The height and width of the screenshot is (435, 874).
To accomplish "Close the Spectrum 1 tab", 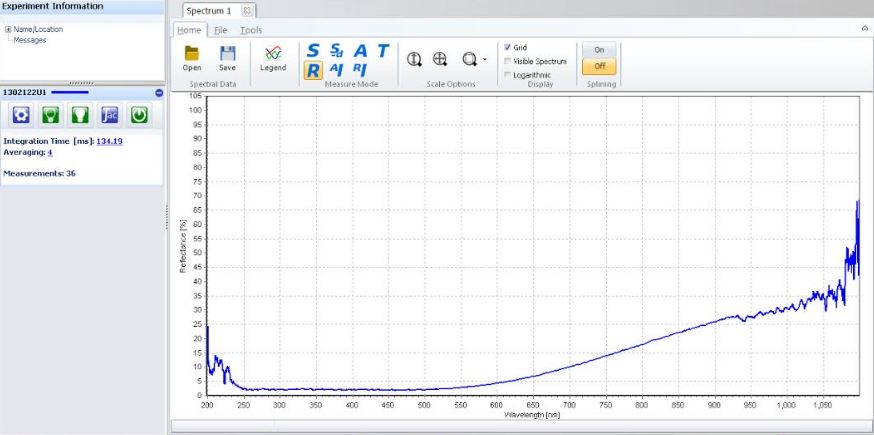I will [247, 10].
